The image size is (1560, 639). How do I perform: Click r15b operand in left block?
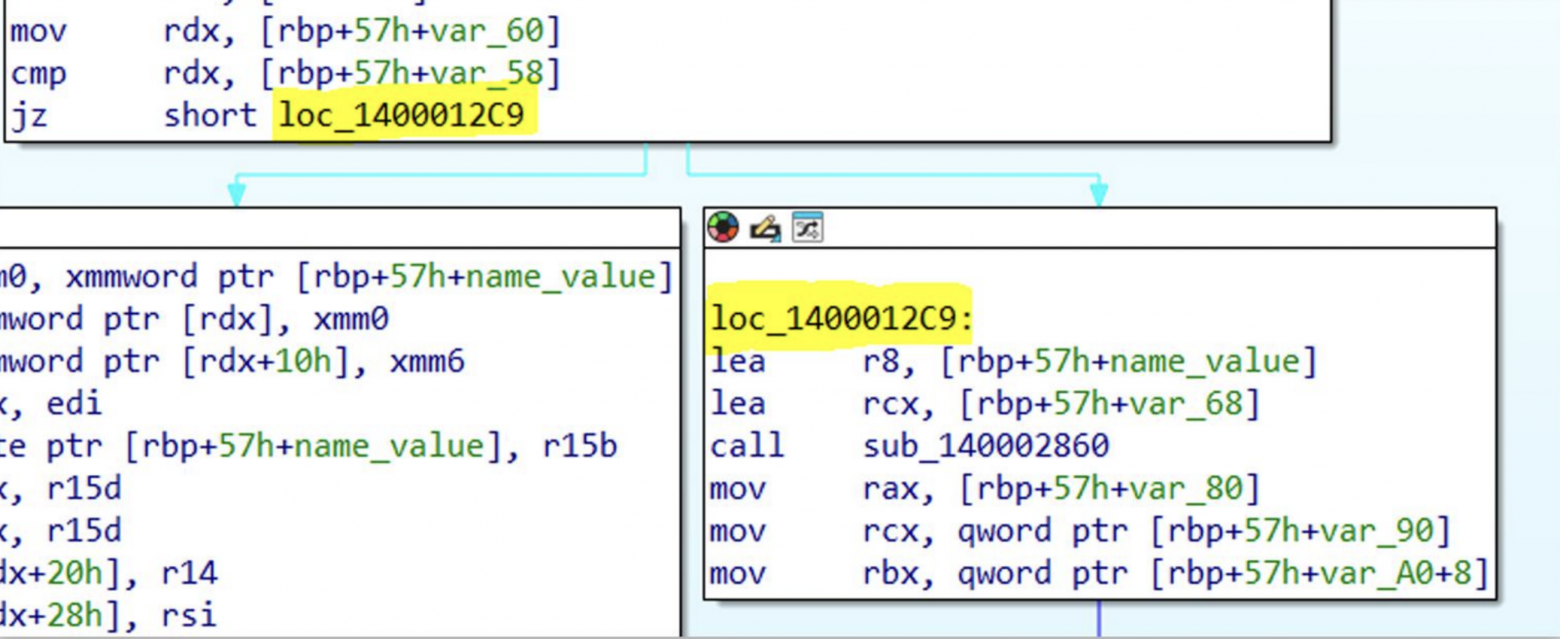581,446
